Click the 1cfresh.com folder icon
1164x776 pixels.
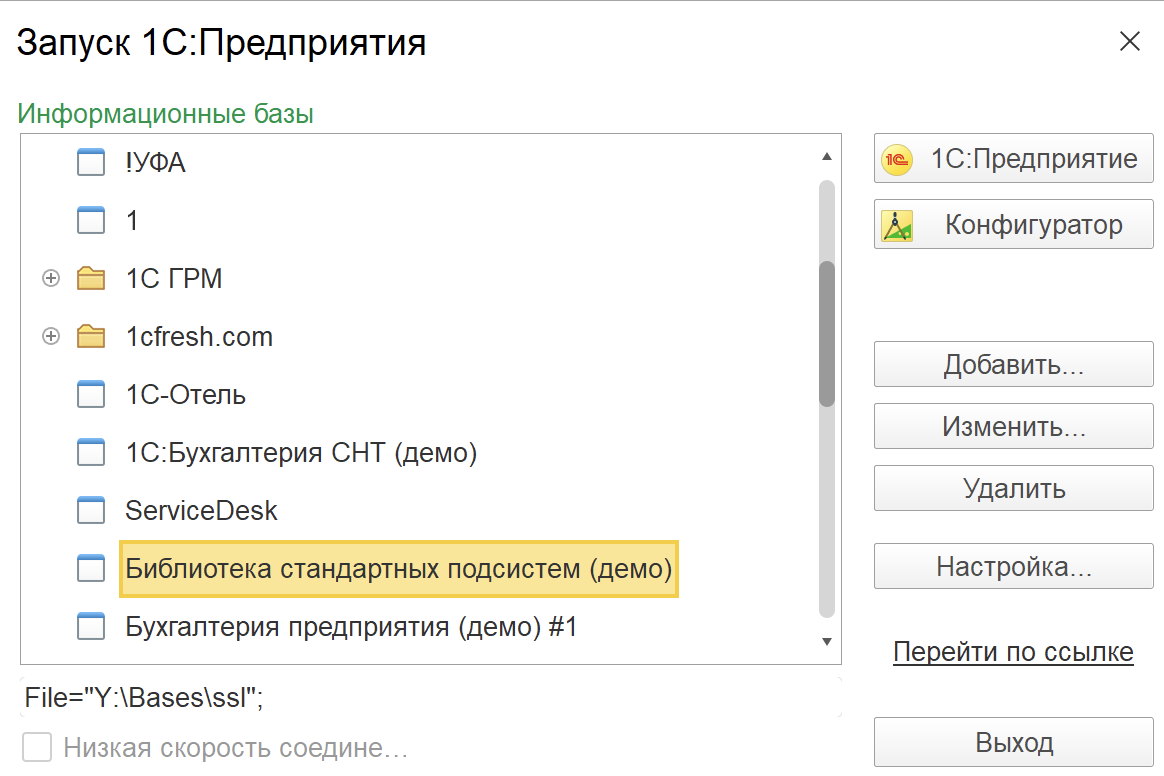pos(91,337)
